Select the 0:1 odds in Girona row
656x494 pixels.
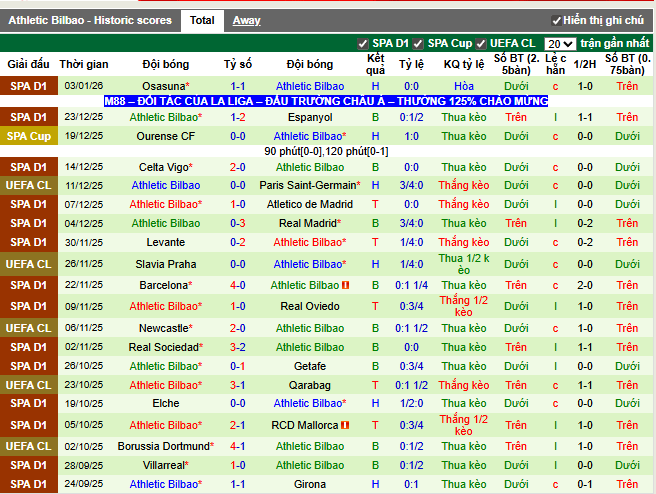coord(411,484)
